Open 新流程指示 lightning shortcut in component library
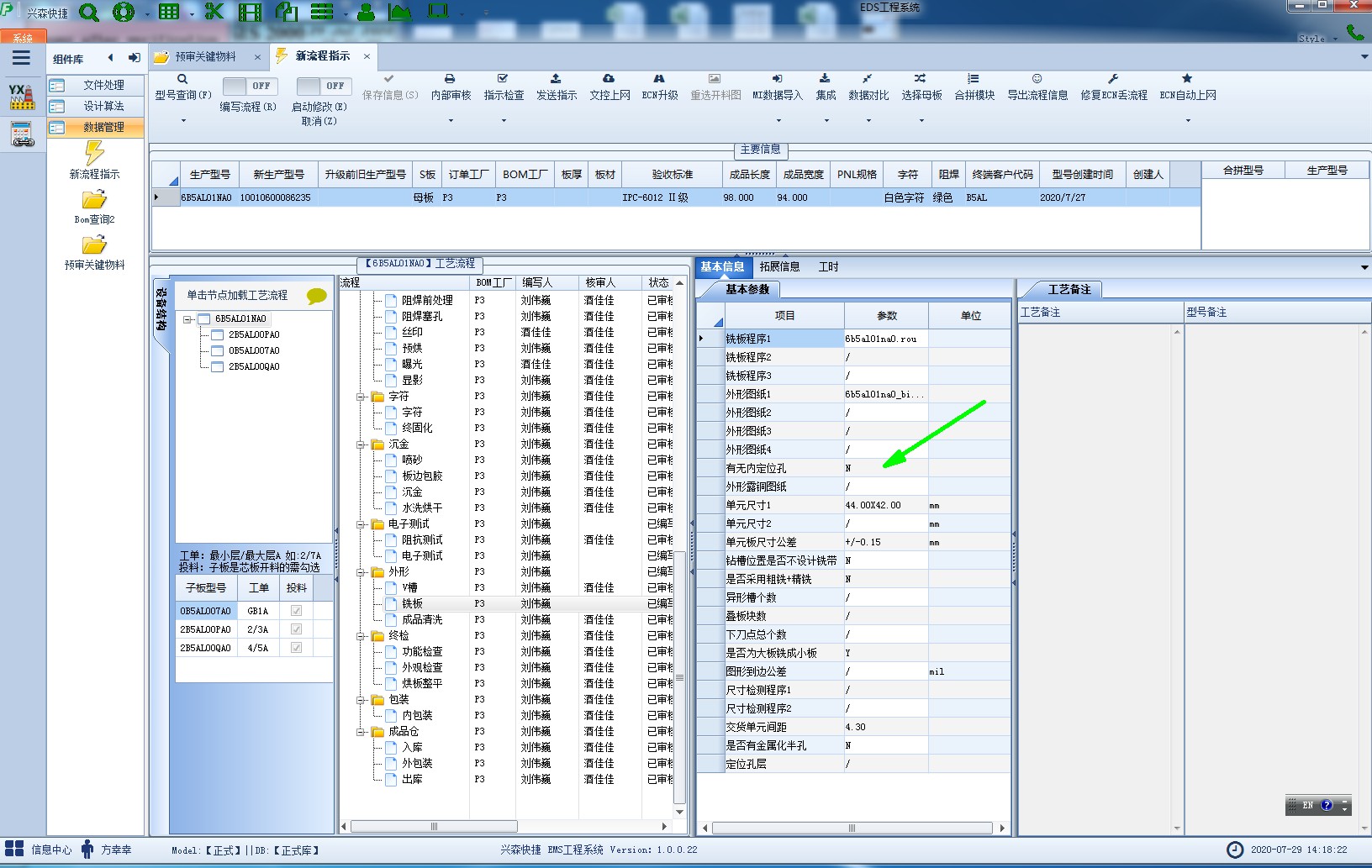The image size is (1372, 868). 94,160
